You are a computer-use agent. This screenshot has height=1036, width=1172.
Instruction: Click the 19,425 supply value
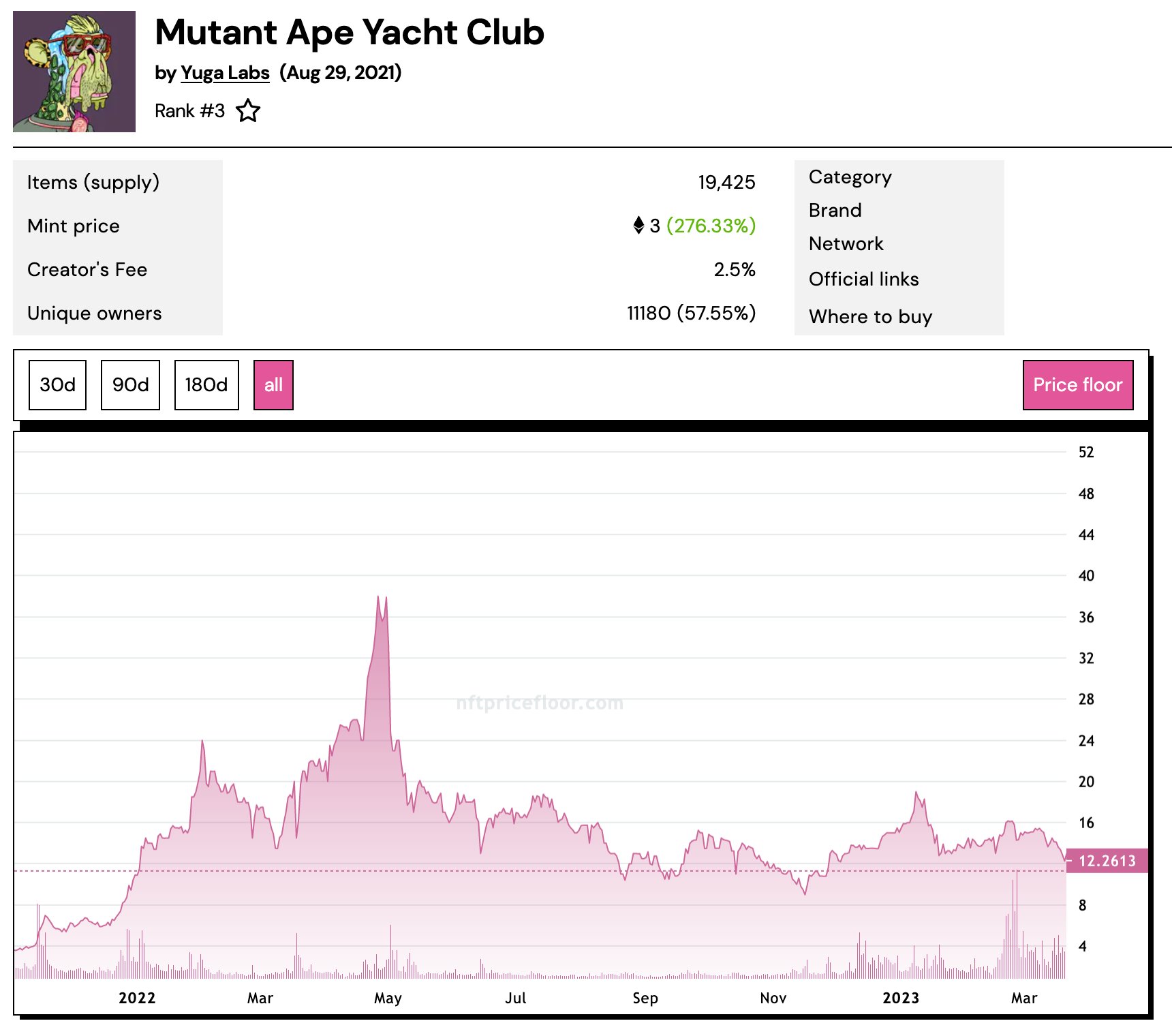(x=726, y=182)
